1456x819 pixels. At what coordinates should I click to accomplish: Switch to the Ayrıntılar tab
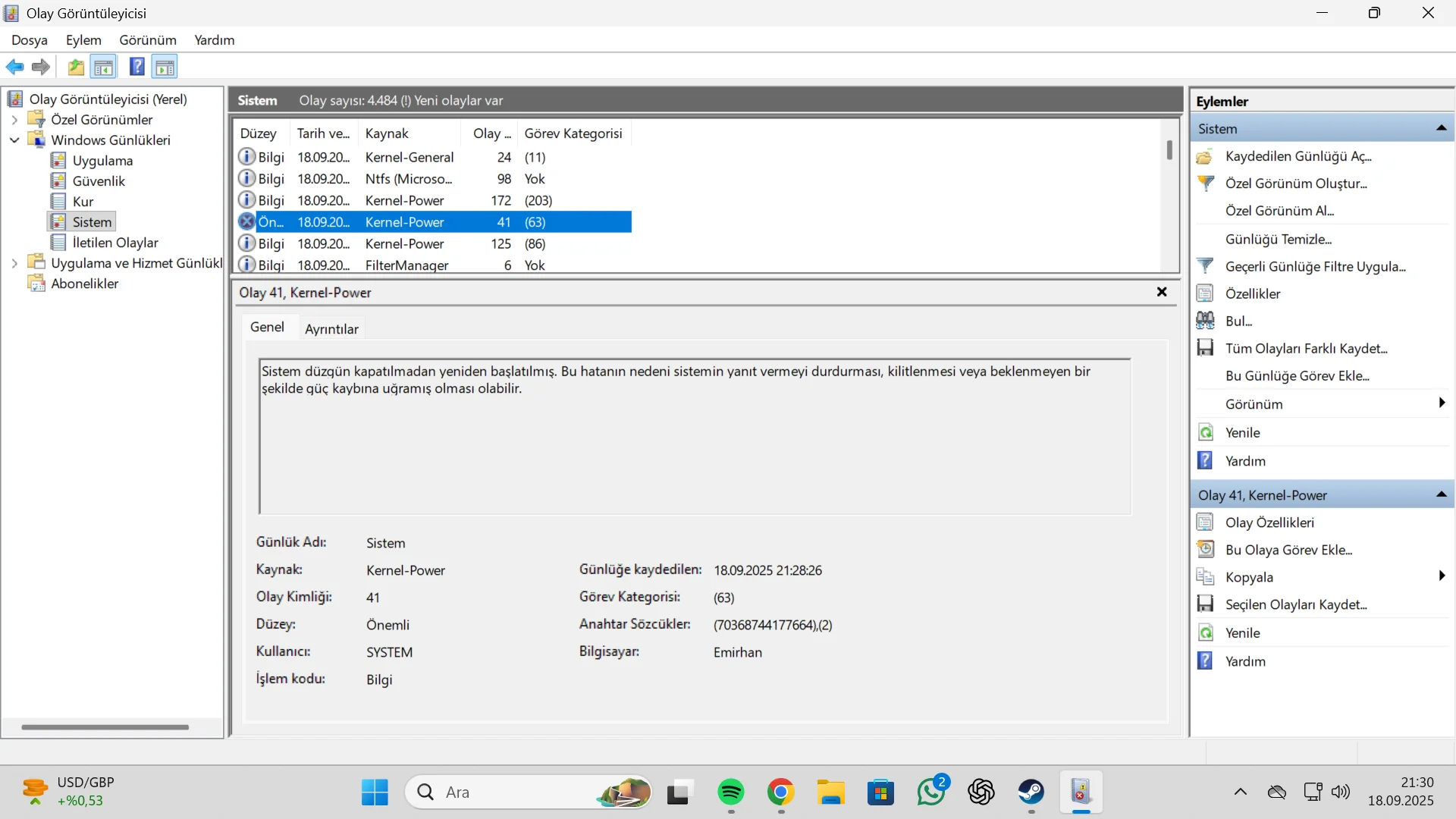tap(331, 328)
